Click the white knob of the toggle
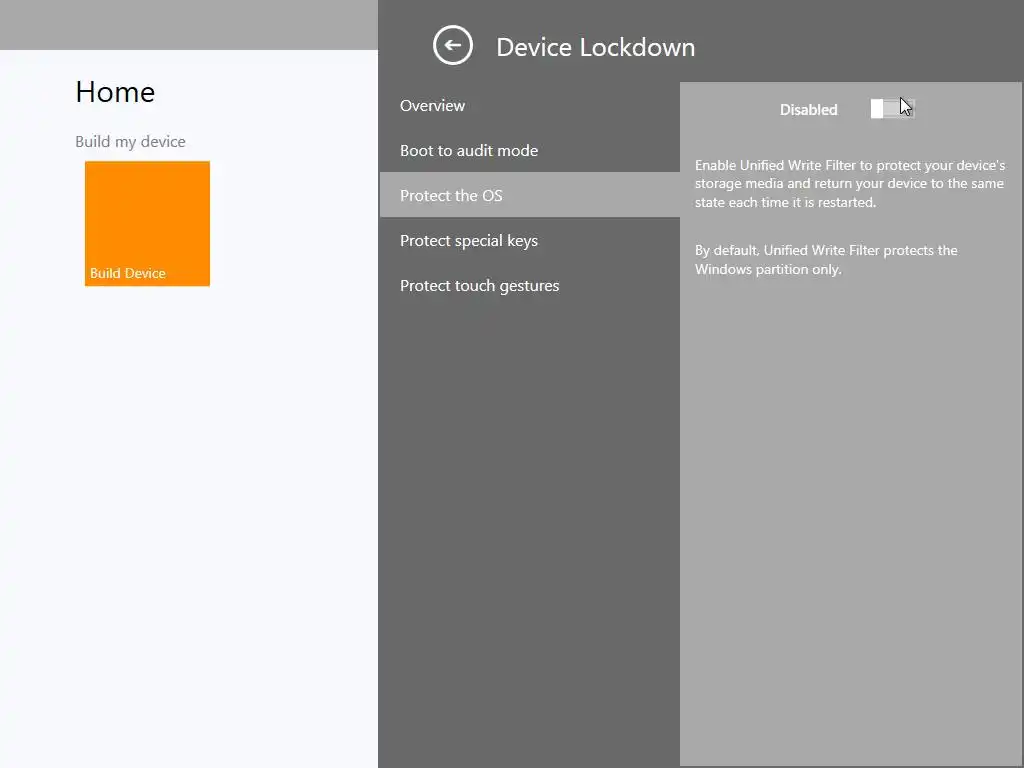 pyautogui.click(x=877, y=109)
